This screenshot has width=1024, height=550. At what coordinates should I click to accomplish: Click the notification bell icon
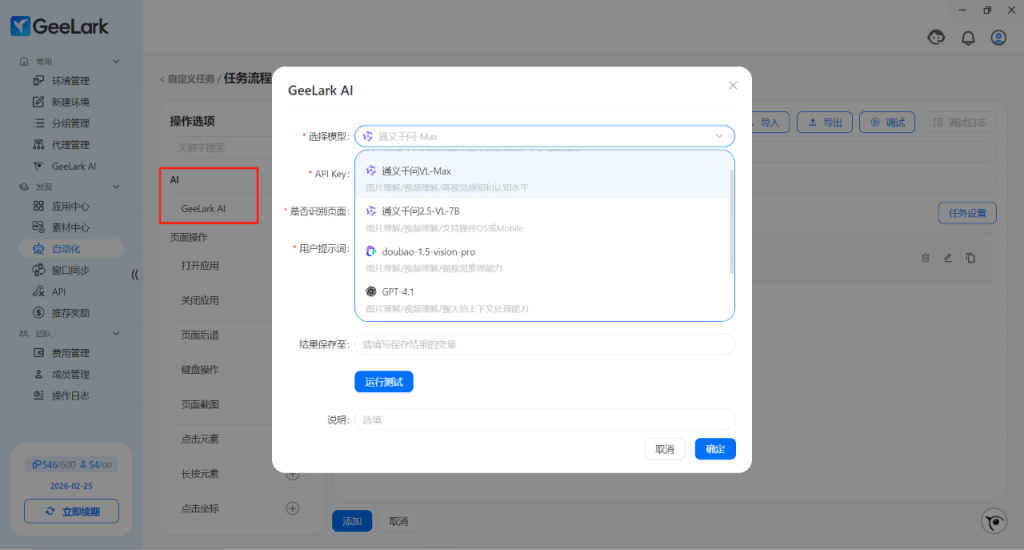coord(967,38)
